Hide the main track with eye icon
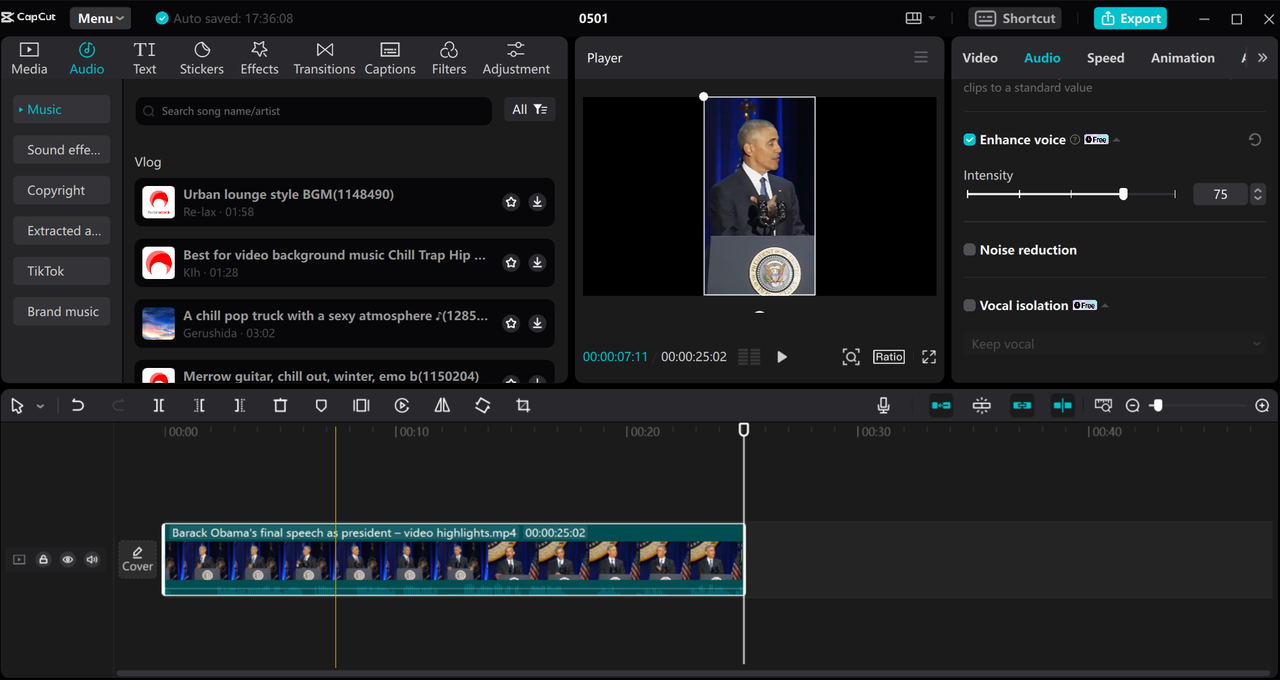This screenshot has height=680, width=1280. point(68,560)
